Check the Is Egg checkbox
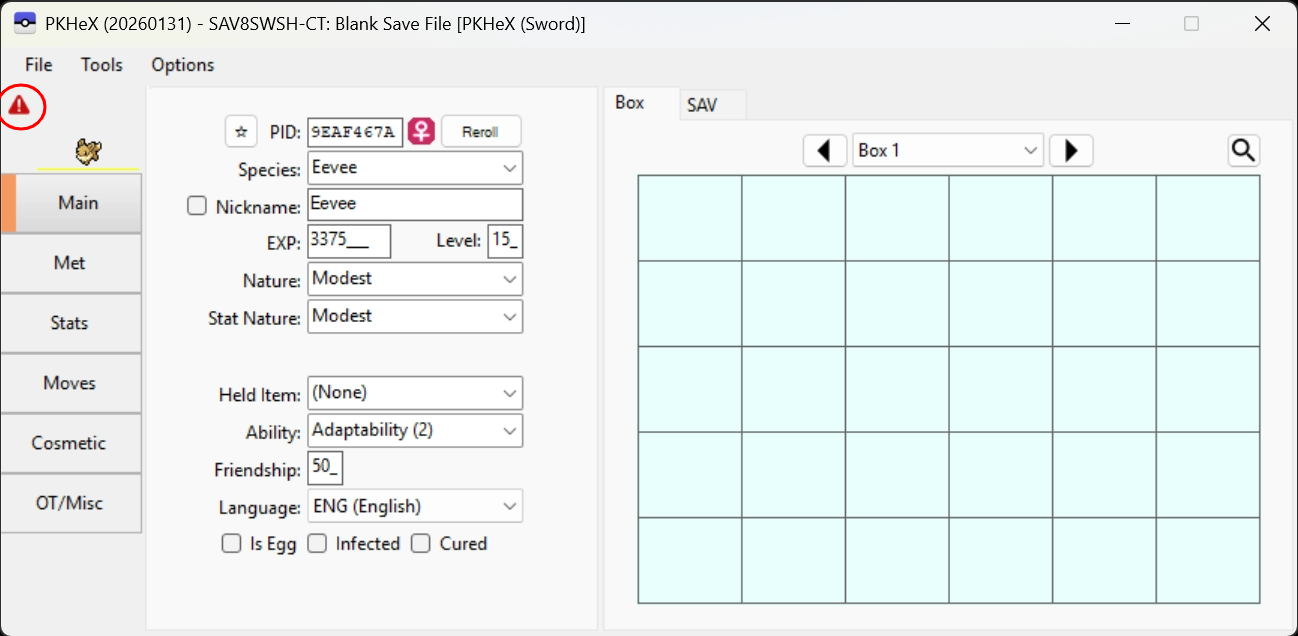 pyautogui.click(x=231, y=544)
